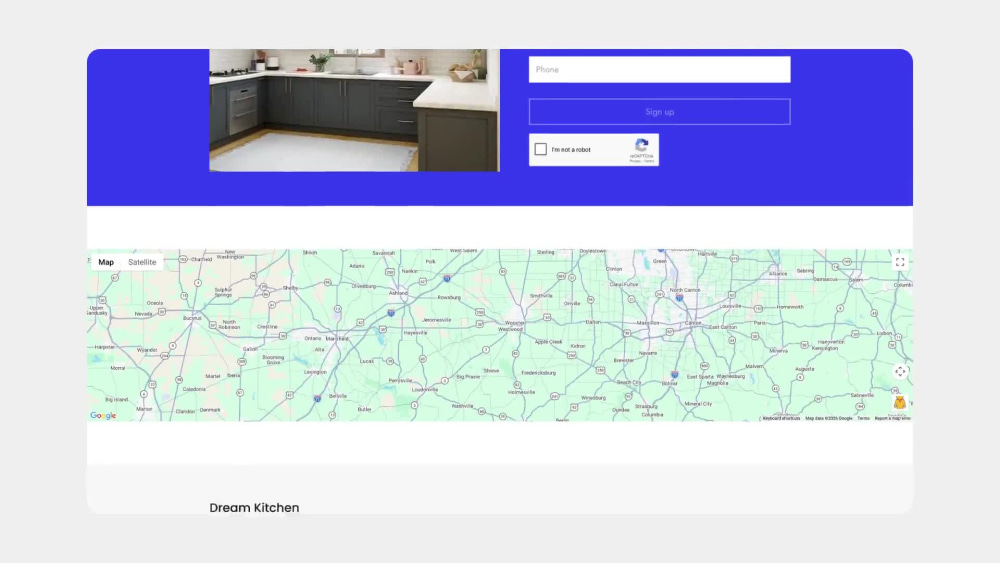Click the kitchen photo thumbnail
1000x563 pixels.
pyautogui.click(x=355, y=110)
